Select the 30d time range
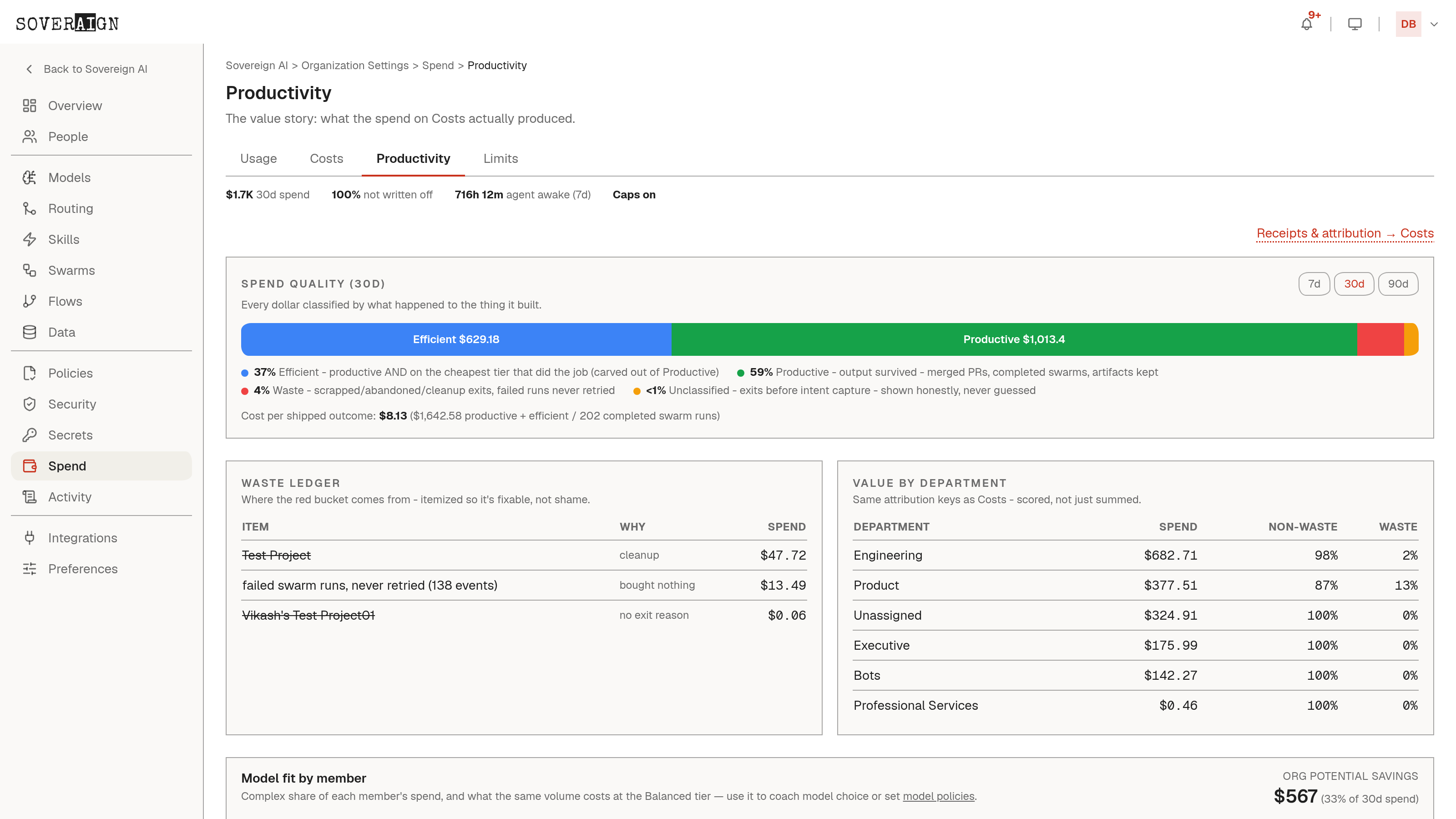Viewport: 1456px width, 819px height. click(1354, 284)
